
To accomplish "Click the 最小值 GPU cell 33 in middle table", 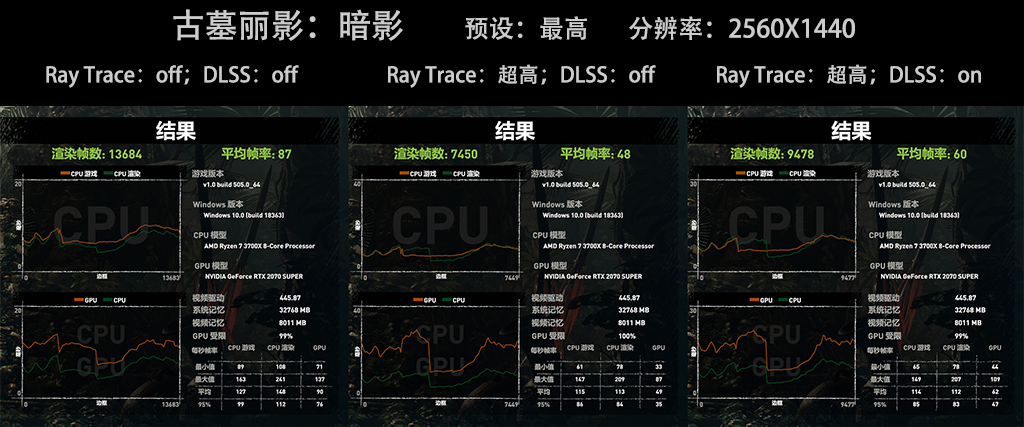I will (658, 368).
